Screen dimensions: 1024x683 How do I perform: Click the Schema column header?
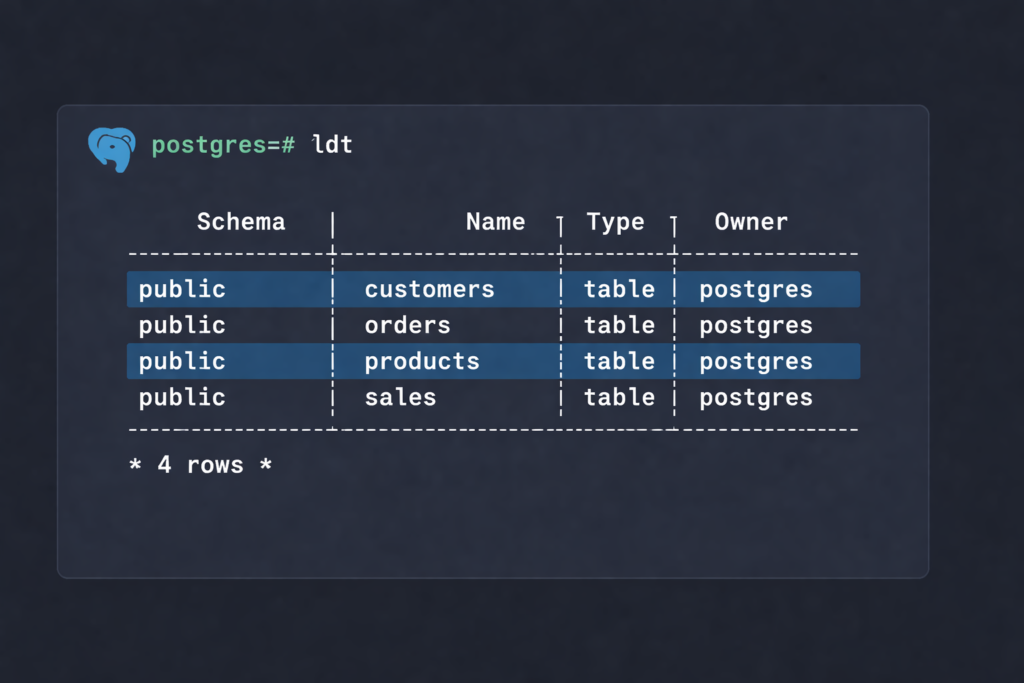[x=240, y=222]
